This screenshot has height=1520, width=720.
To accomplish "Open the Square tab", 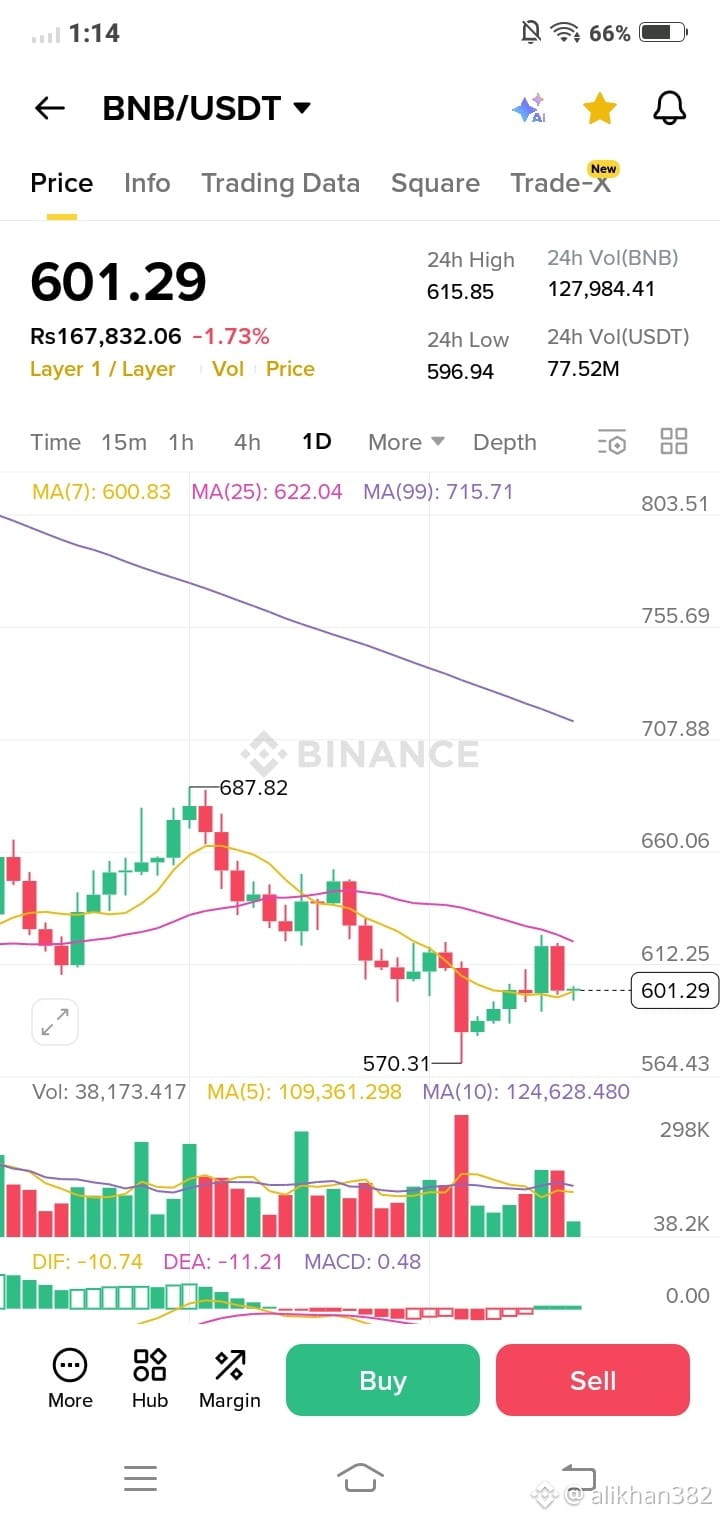I will coord(435,183).
